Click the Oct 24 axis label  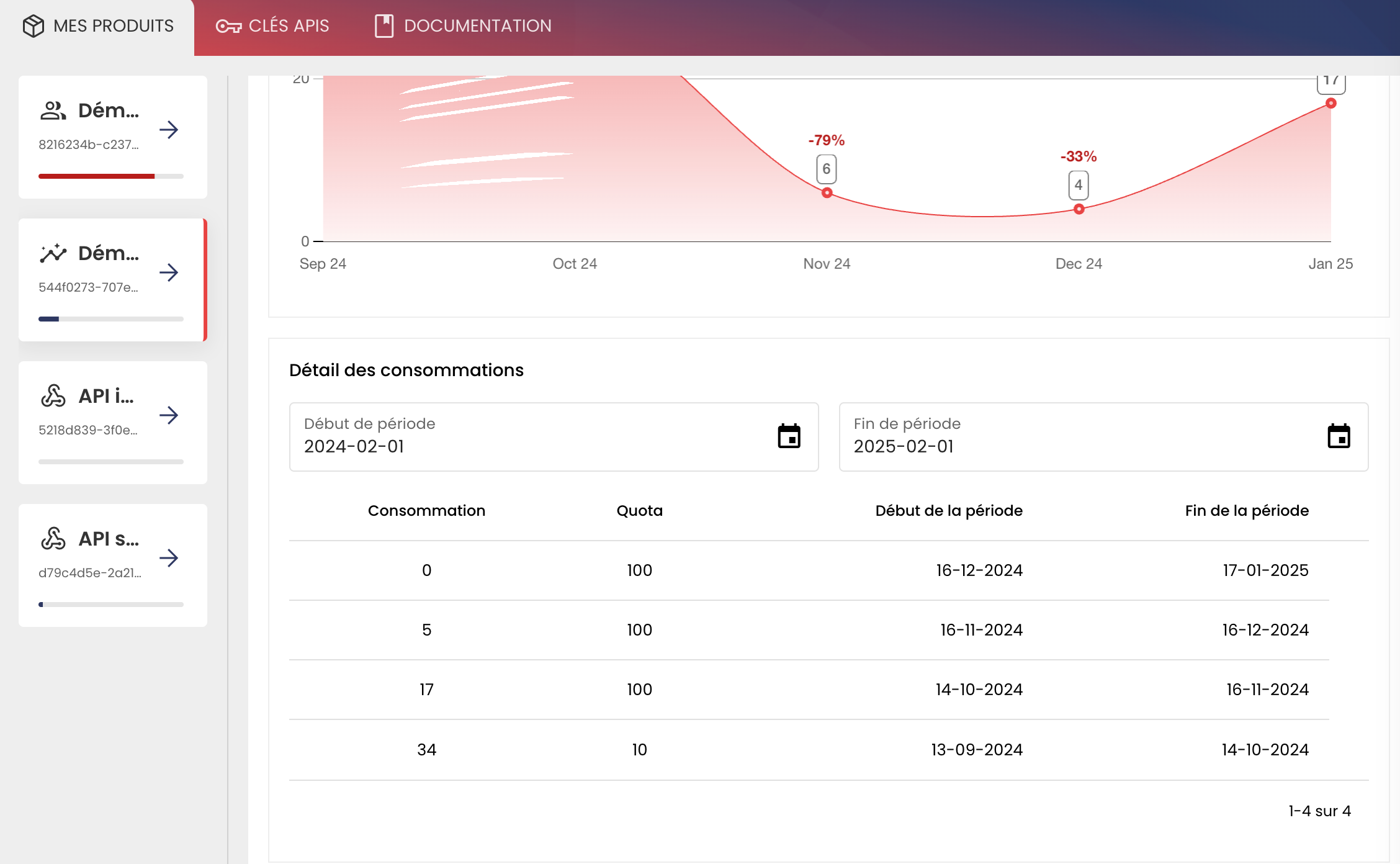coord(575,264)
